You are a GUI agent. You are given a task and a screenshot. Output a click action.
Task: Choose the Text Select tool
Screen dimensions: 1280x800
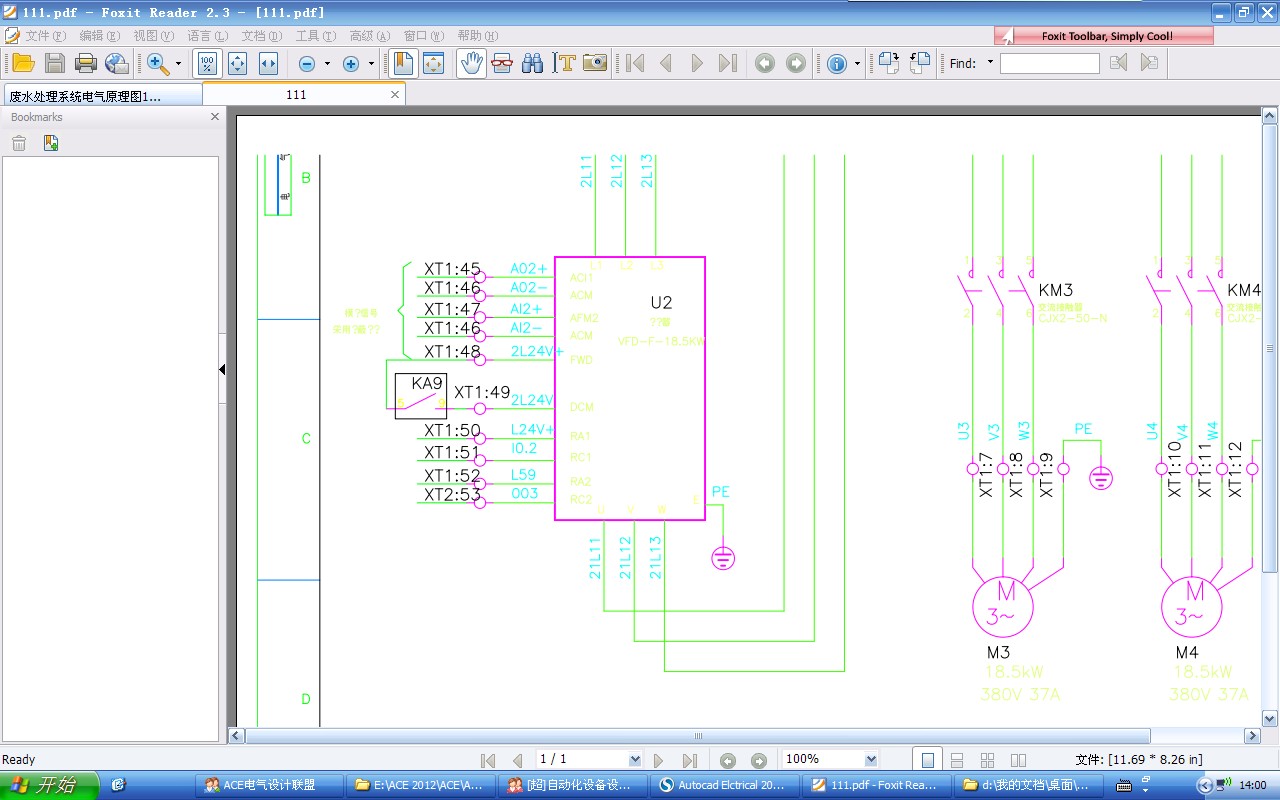pos(565,63)
